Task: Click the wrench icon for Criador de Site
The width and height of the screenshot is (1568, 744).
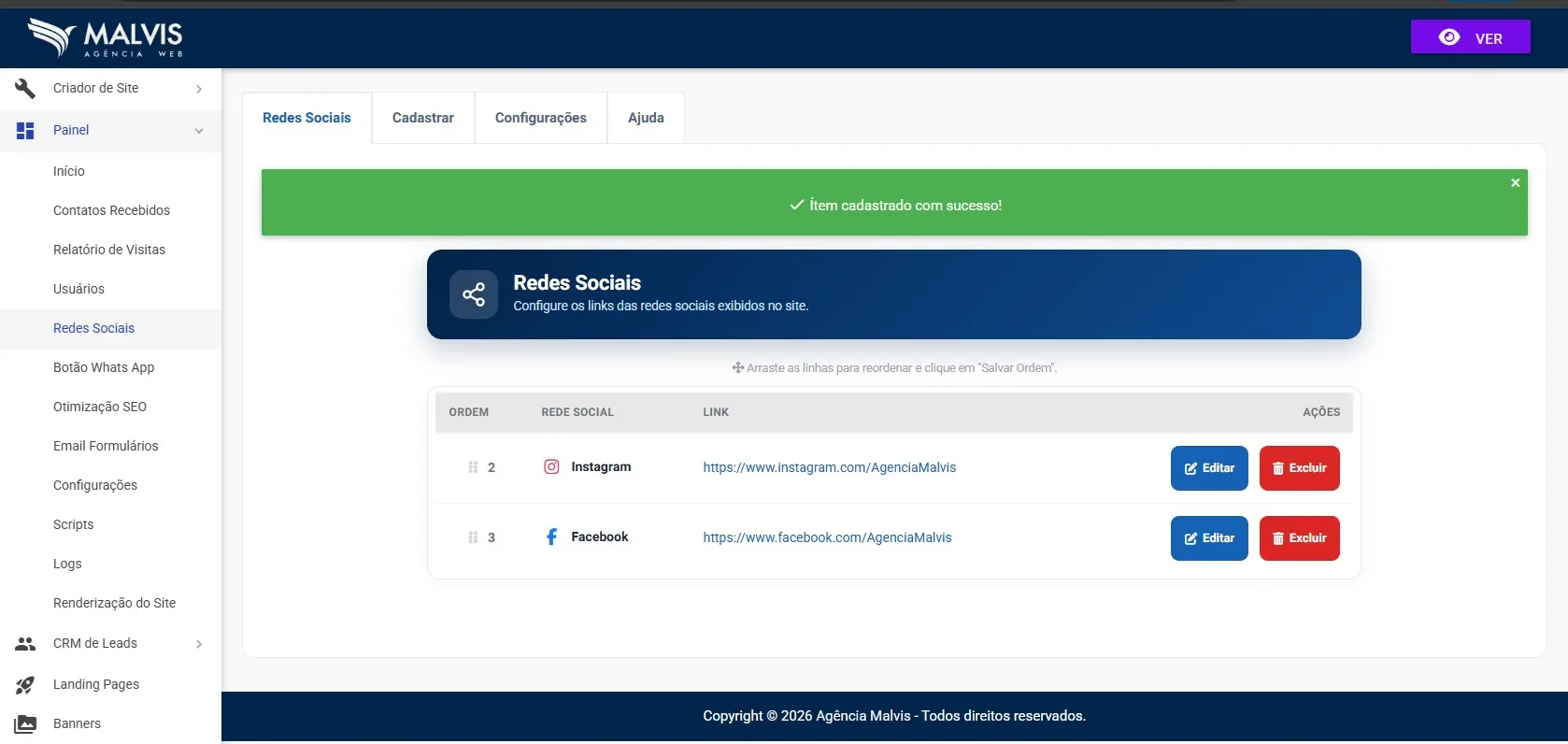Action: pos(25,88)
